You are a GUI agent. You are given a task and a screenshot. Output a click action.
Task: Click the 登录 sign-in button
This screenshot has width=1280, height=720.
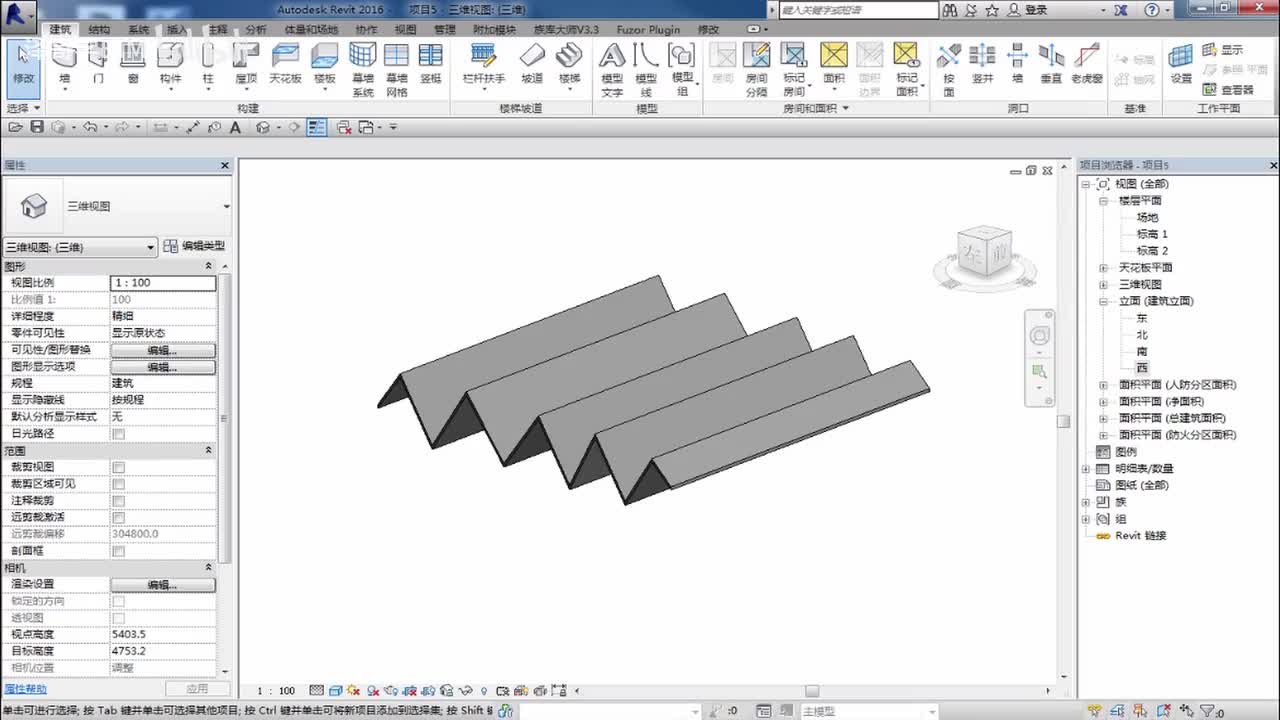click(1028, 10)
